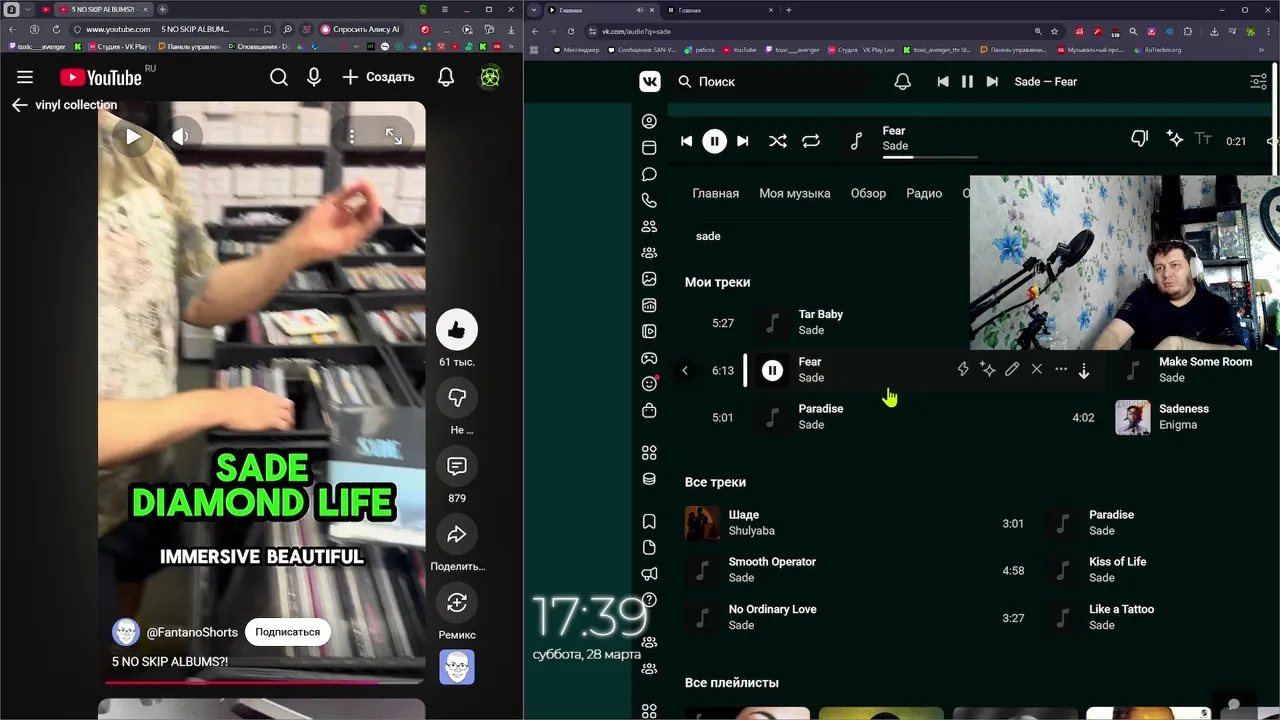Go back with arrow beside vinyl collection
This screenshot has height=720, width=1280.
click(x=20, y=105)
